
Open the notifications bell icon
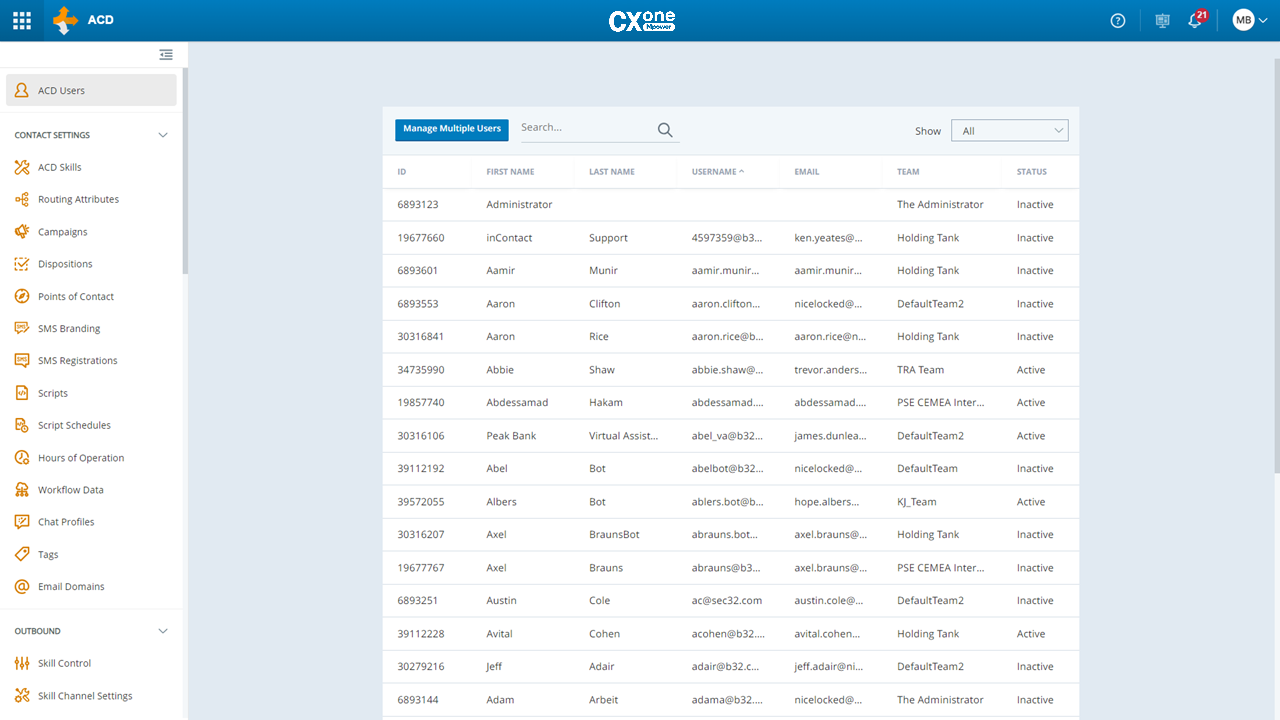point(1195,20)
